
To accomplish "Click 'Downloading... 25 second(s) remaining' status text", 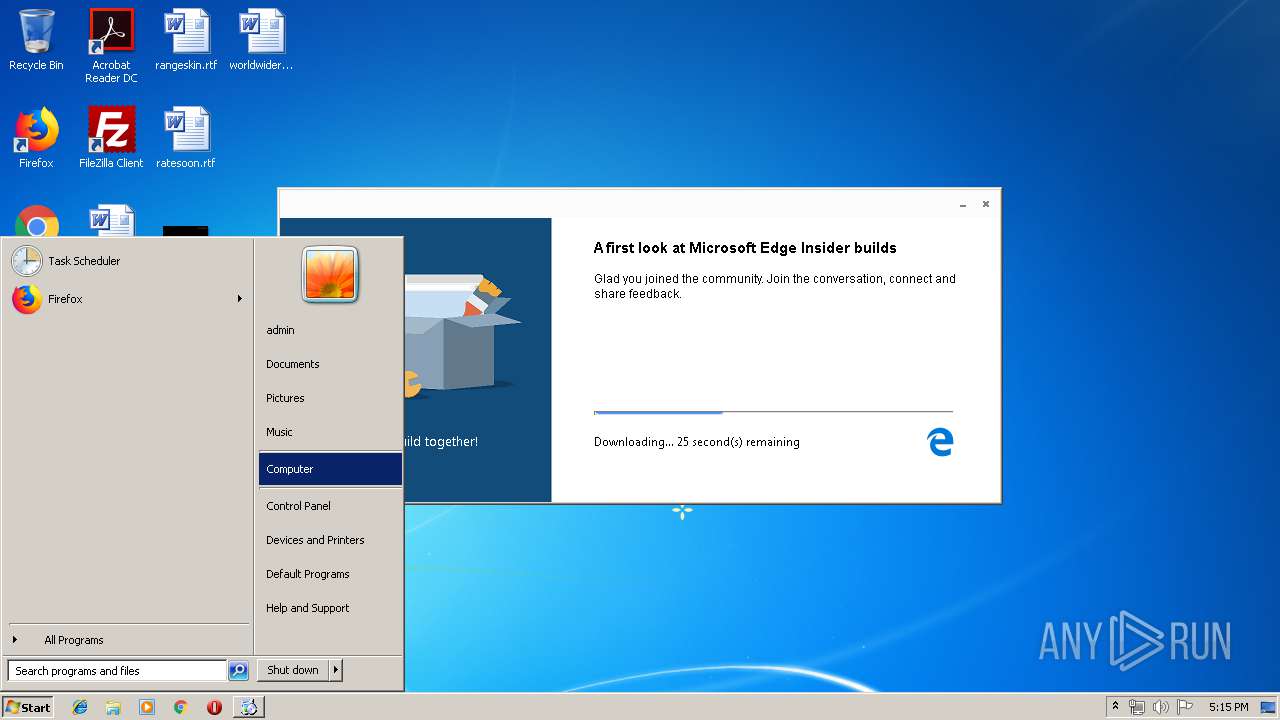I will 697,442.
